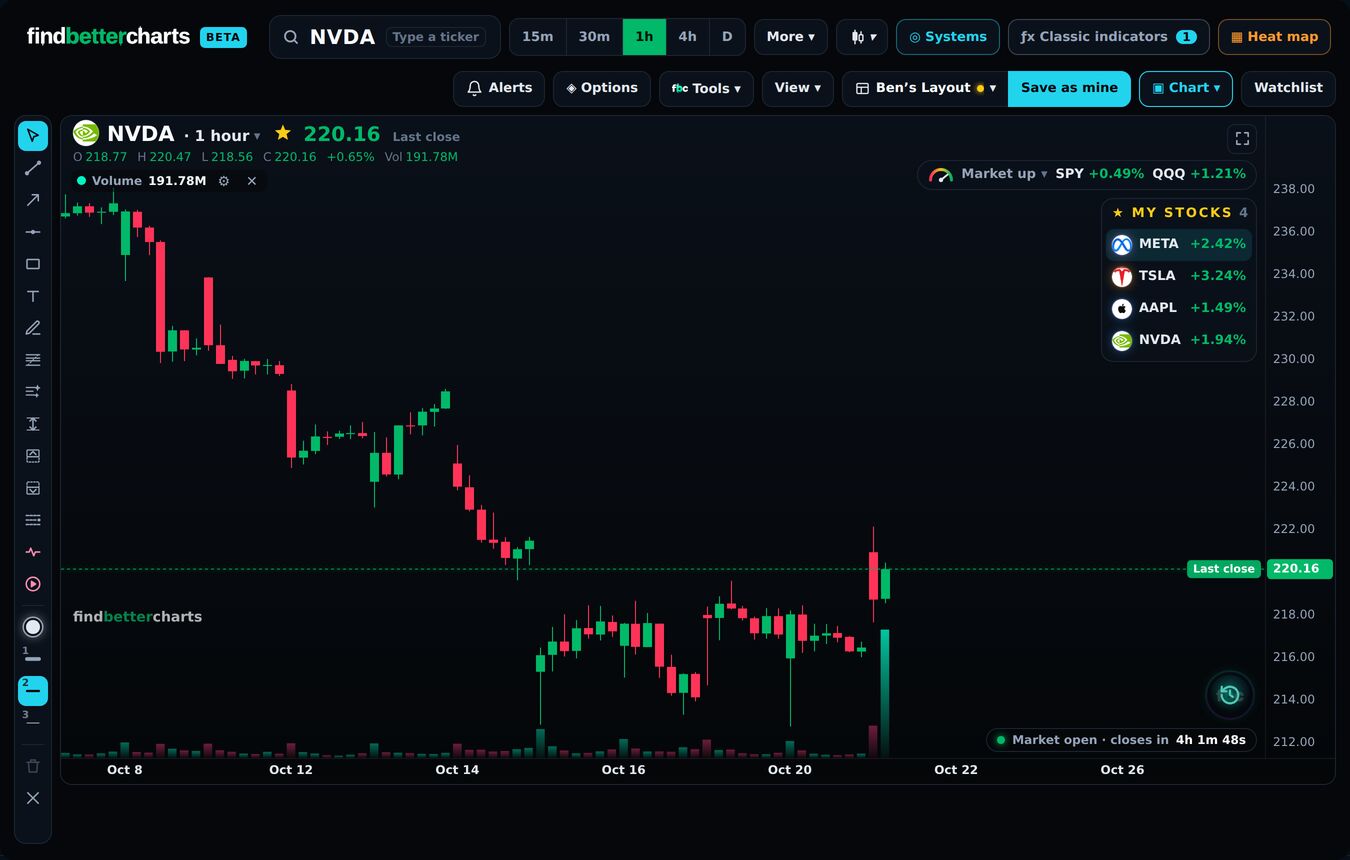Select line thickness 2 option
Screen dimensions: 1350x860
33,690
